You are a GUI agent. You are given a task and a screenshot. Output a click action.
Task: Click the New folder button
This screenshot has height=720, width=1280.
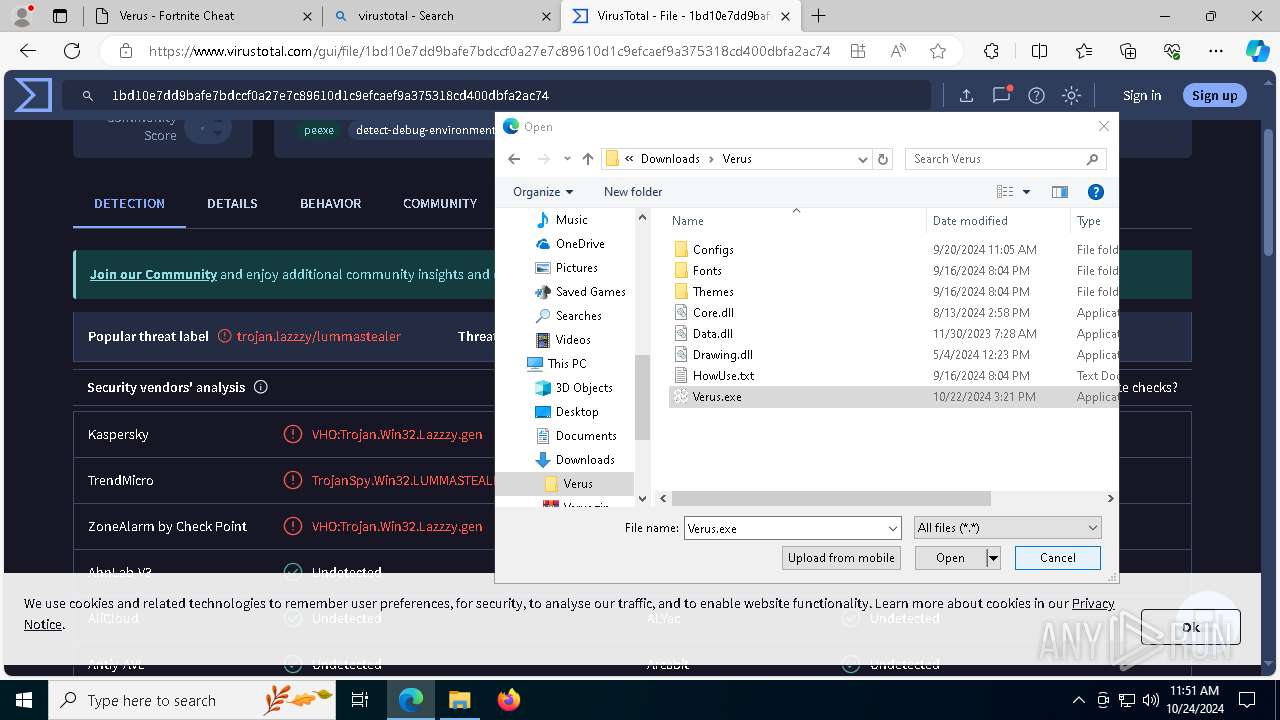click(633, 192)
